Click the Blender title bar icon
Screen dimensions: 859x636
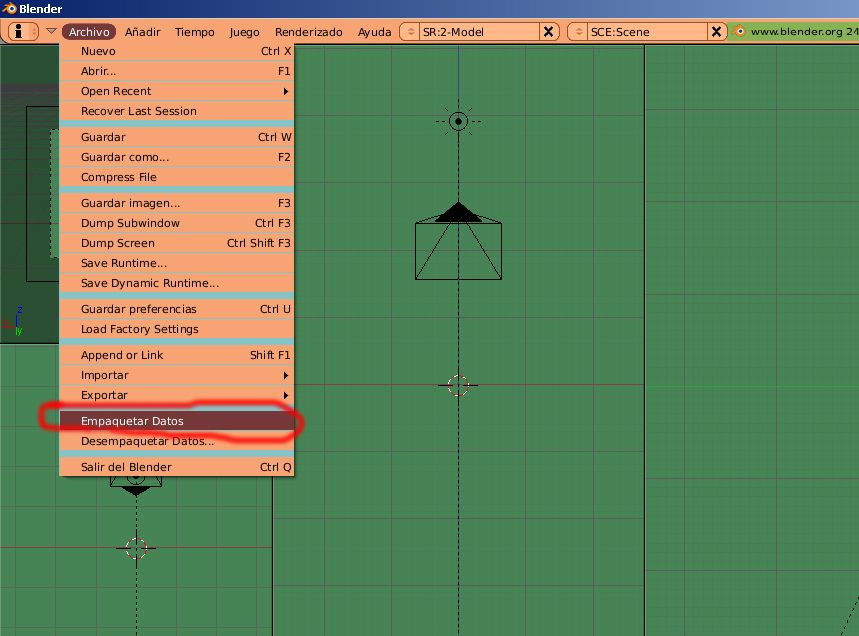(x=9, y=8)
